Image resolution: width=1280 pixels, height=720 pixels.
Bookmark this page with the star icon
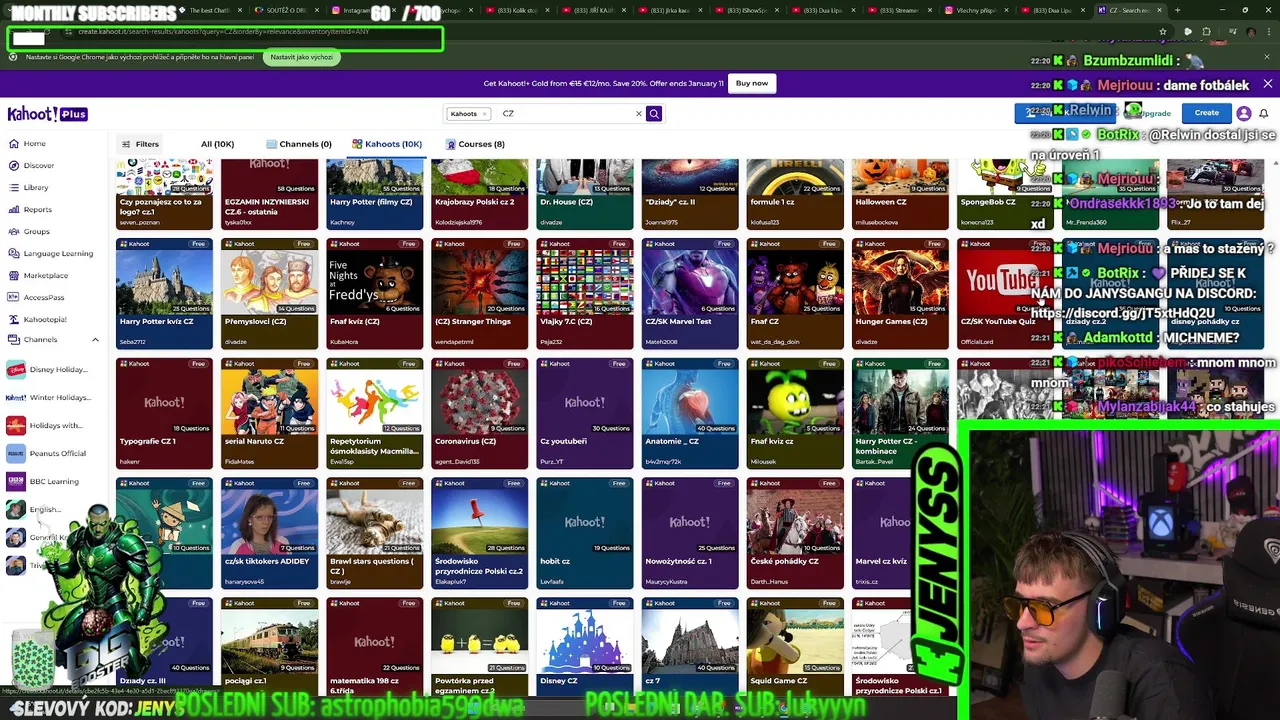pyautogui.click(x=1163, y=32)
